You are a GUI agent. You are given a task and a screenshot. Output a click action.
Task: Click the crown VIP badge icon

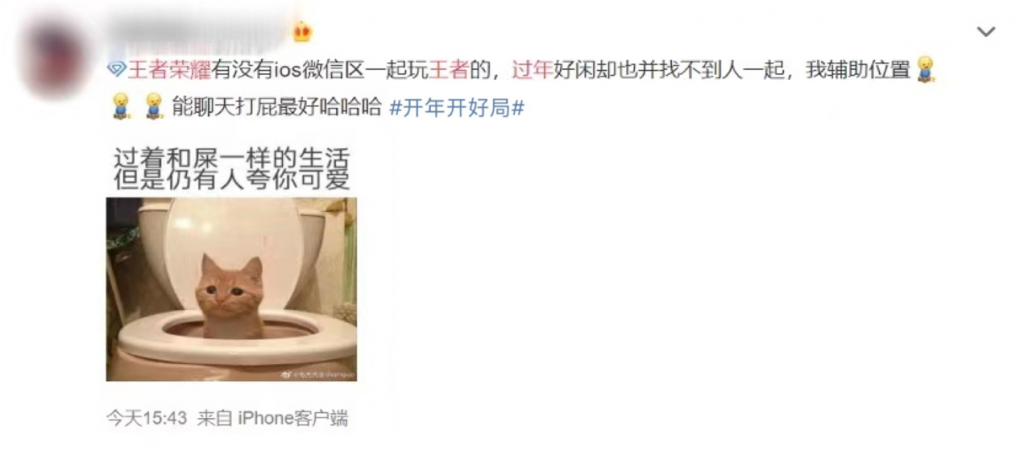[x=302, y=31]
